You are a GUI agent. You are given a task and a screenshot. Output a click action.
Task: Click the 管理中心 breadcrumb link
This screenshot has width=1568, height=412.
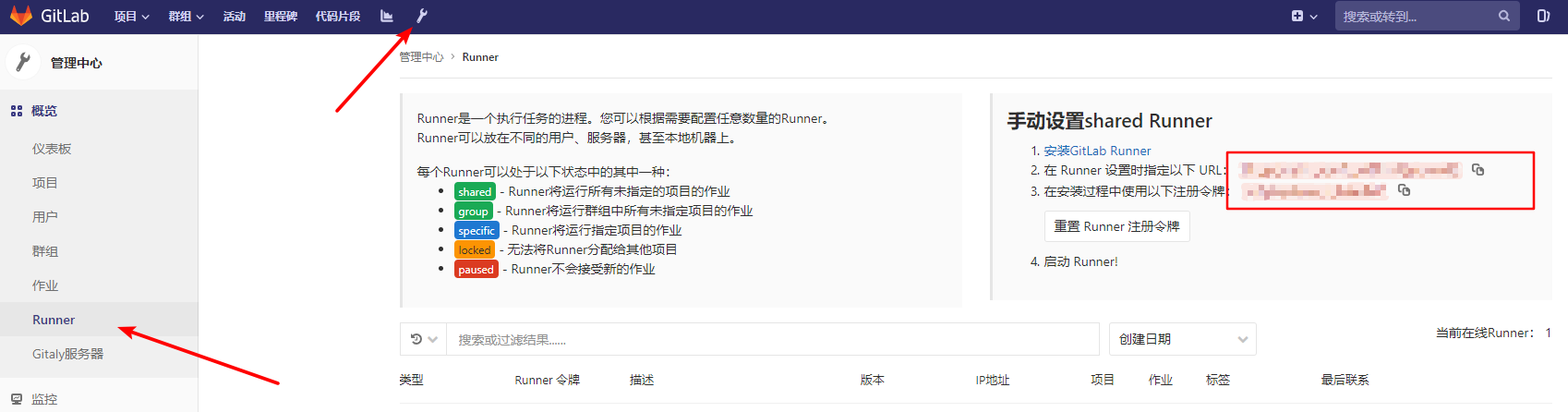pos(421,57)
